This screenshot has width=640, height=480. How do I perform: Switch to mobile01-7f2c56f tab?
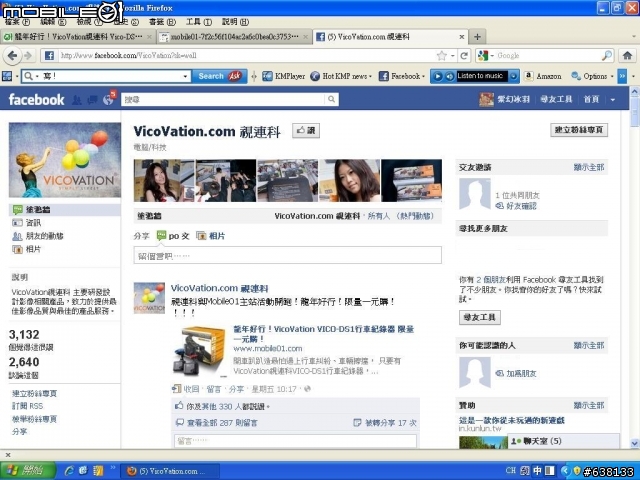coord(234,37)
